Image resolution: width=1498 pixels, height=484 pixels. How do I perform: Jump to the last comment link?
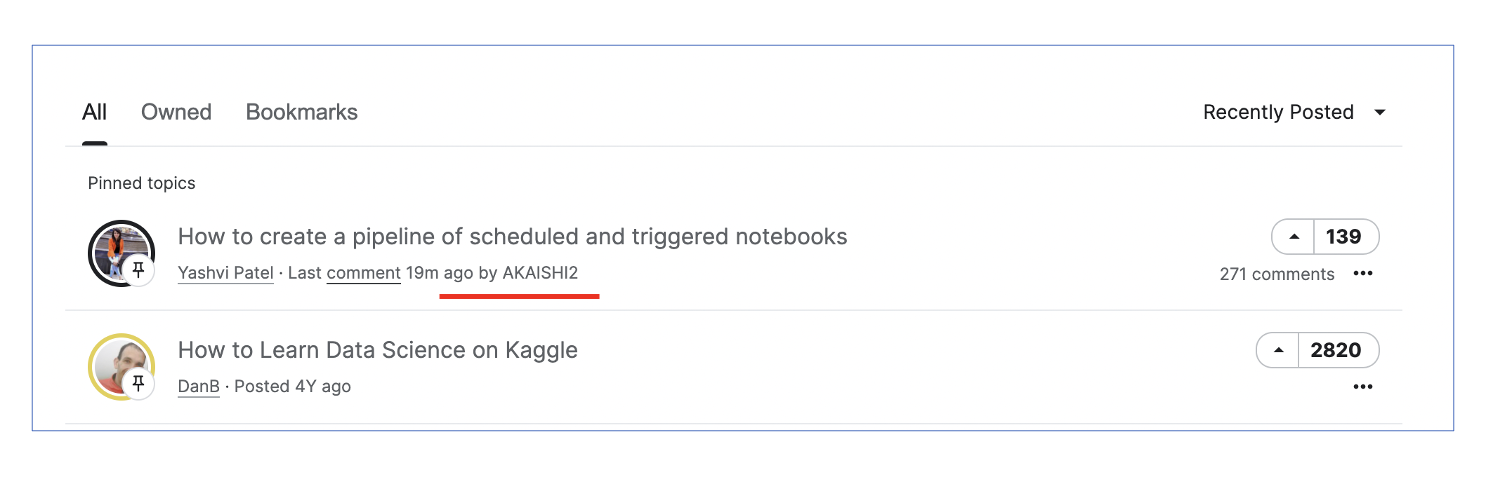(x=363, y=273)
